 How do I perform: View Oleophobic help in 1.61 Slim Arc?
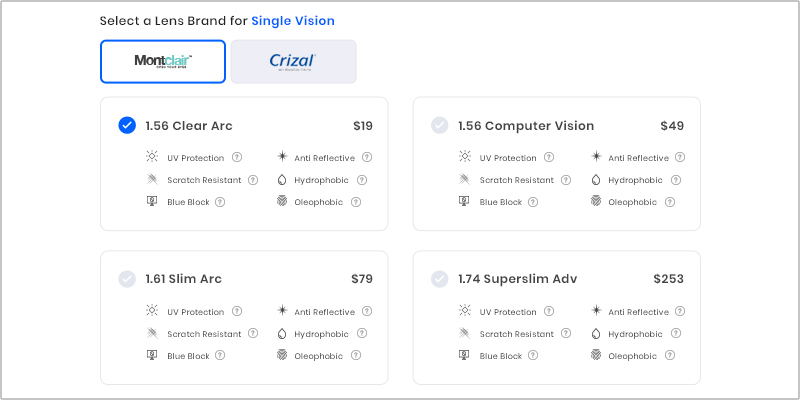356,355
